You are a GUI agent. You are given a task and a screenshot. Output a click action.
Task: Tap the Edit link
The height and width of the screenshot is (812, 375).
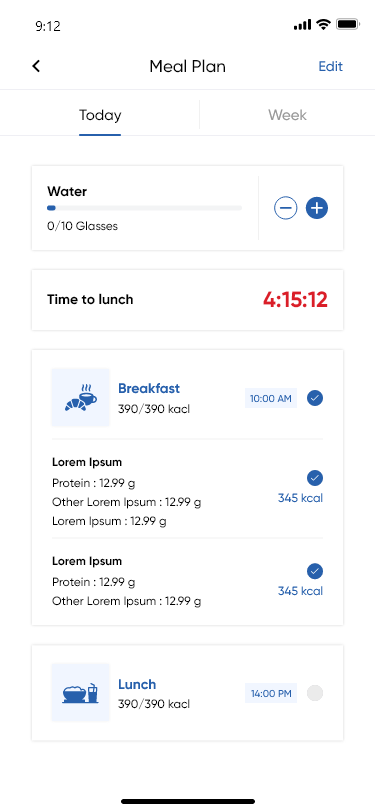tap(330, 66)
